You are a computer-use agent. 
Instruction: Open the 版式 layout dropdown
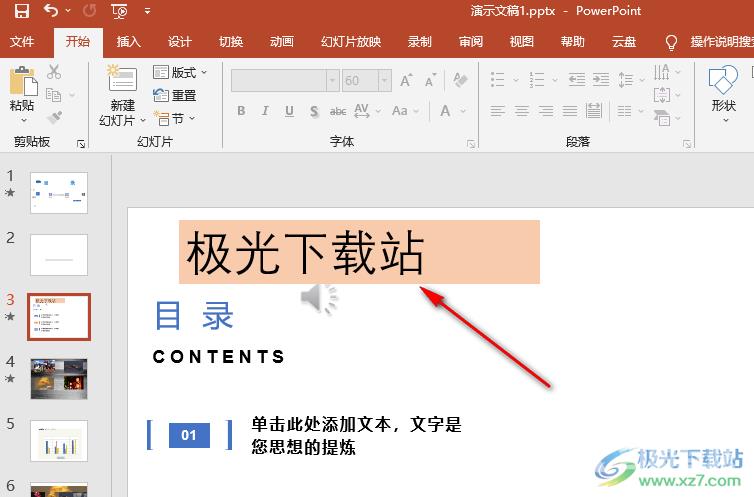180,73
